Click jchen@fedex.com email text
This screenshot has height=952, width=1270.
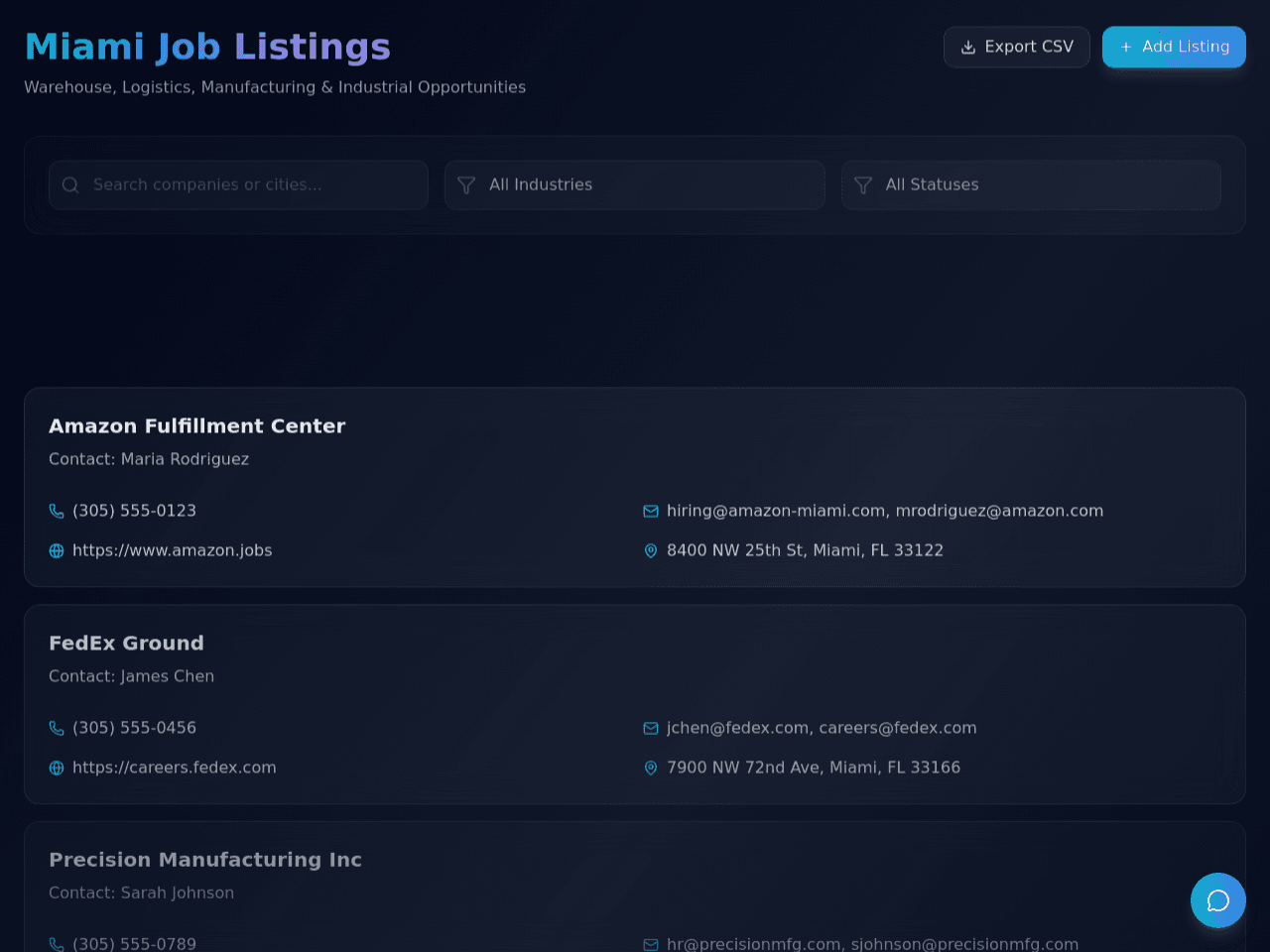(738, 728)
